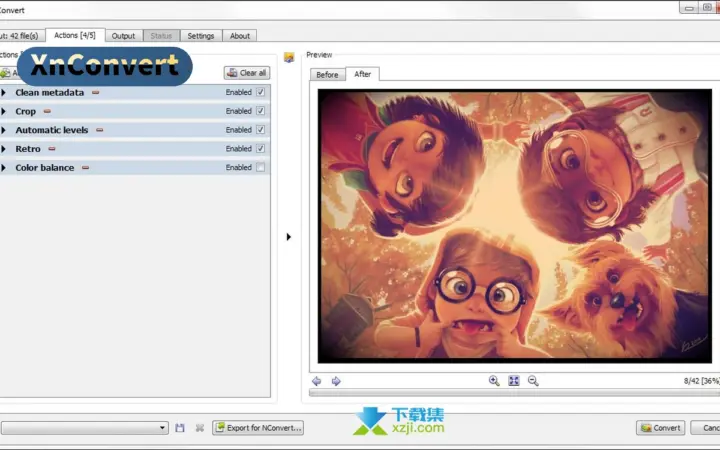
Task: Expand the Clean metadata action settings
Action: 4,92
